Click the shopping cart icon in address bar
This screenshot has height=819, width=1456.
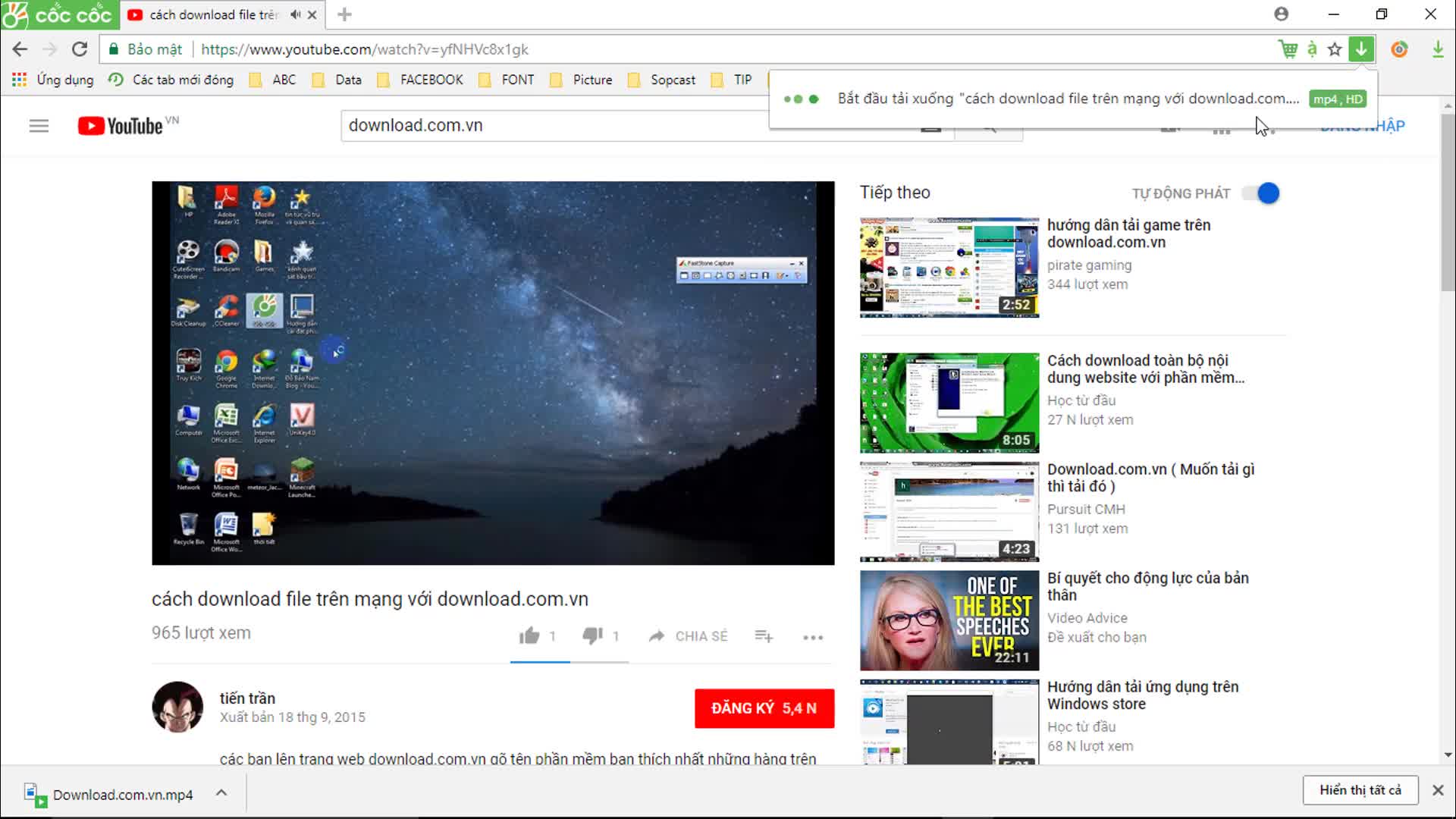(1288, 49)
